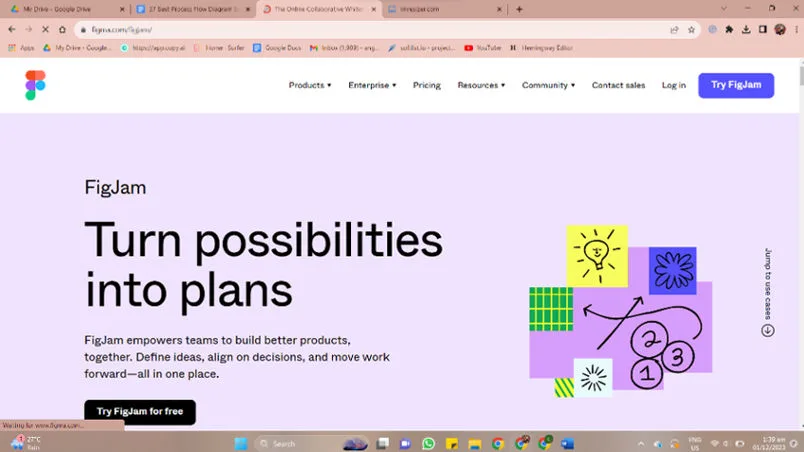
Task: Click the circular arrow under Jump to use cases
Action: (768, 331)
